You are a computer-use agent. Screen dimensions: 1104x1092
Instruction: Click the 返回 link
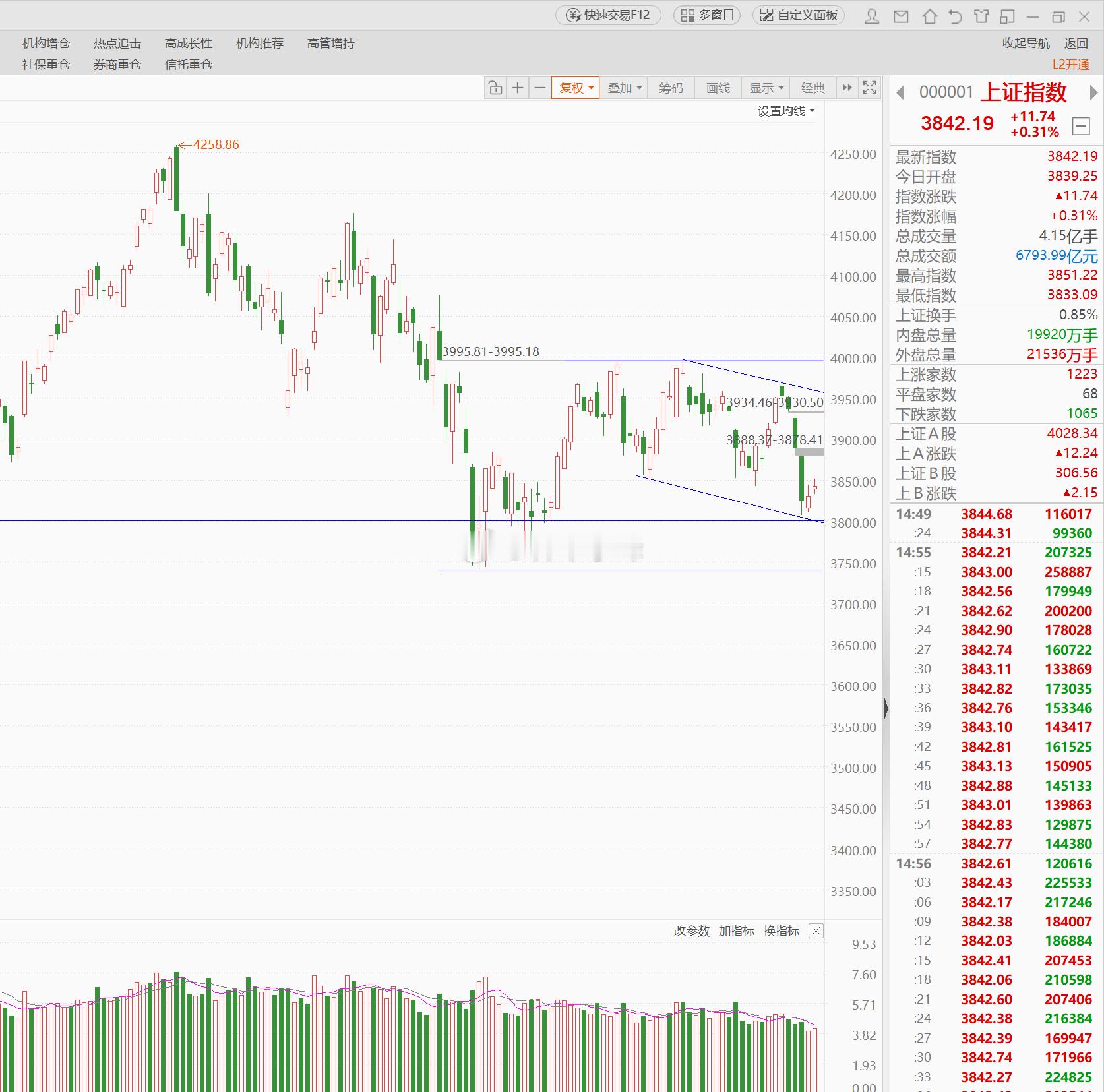point(1076,44)
